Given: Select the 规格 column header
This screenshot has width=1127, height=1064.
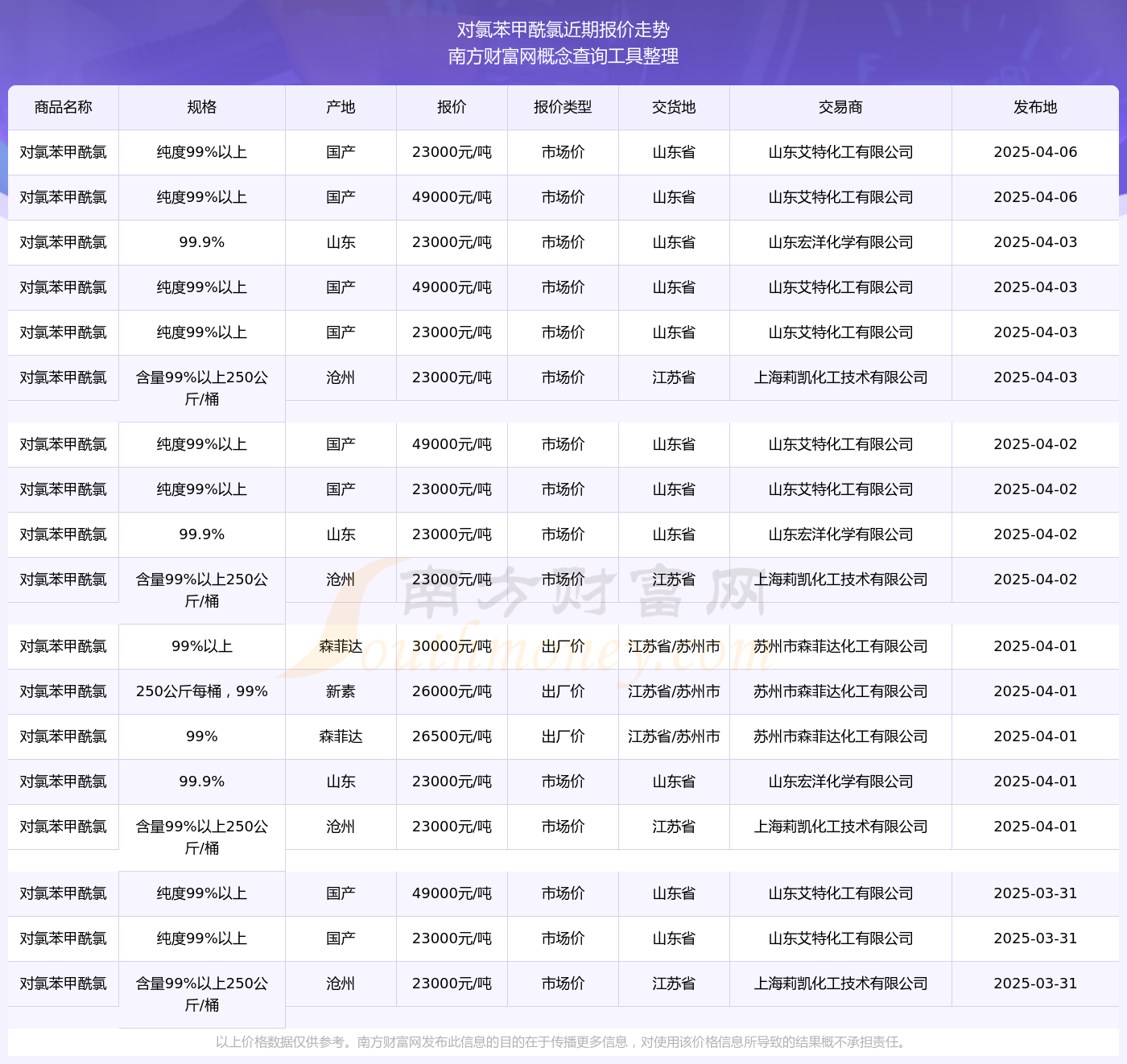Looking at the screenshot, I should click(202, 107).
